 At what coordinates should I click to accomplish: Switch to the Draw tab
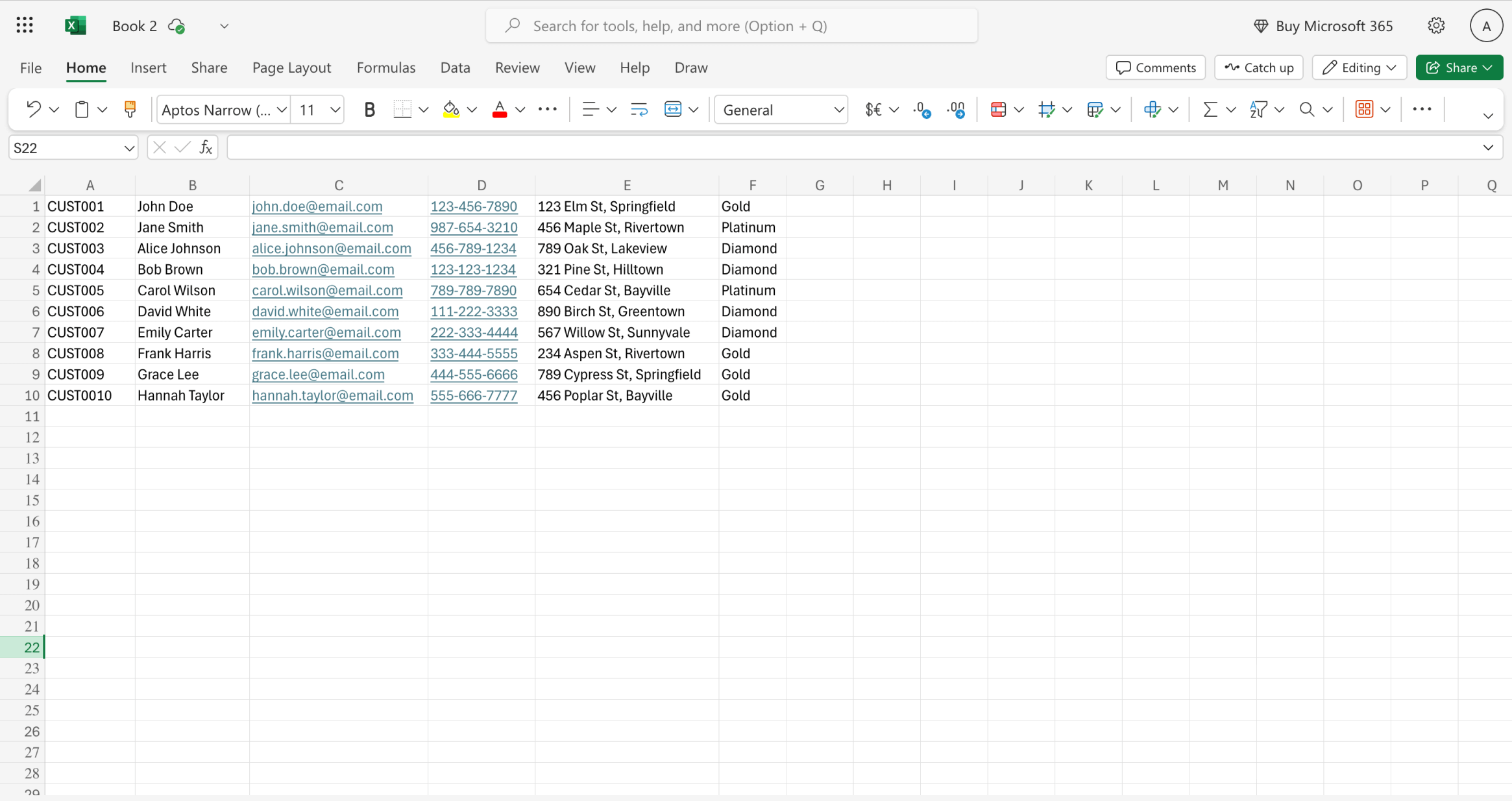pyautogui.click(x=691, y=68)
